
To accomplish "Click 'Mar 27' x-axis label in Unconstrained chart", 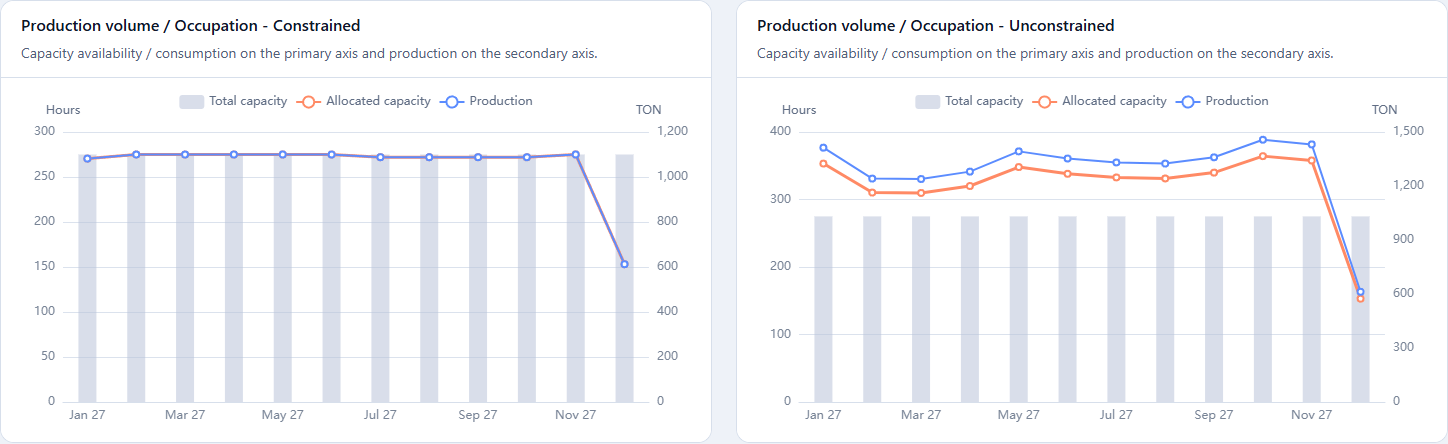I will 921,414.
